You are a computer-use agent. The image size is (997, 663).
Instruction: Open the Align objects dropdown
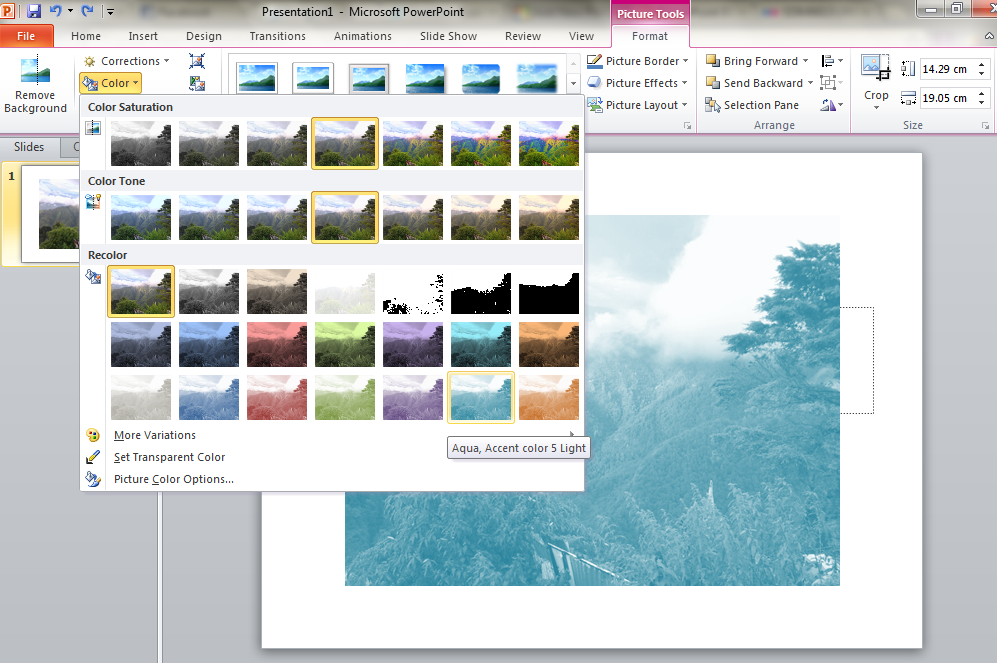pyautogui.click(x=832, y=61)
